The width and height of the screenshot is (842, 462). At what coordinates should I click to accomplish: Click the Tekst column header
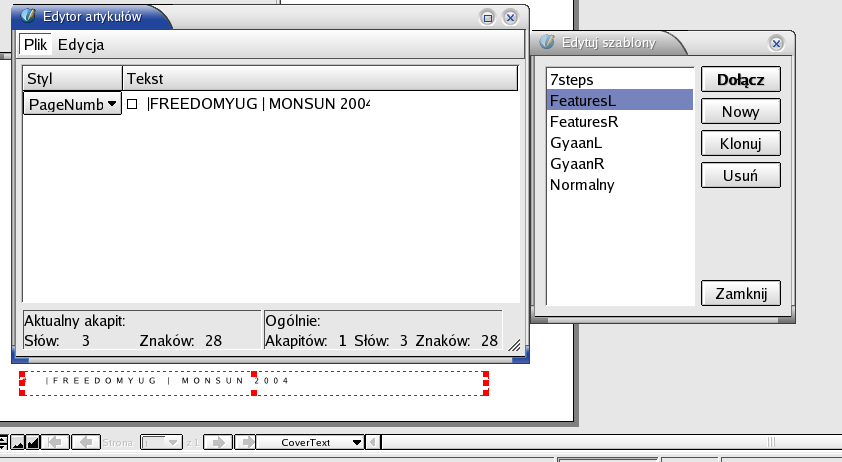(320, 78)
